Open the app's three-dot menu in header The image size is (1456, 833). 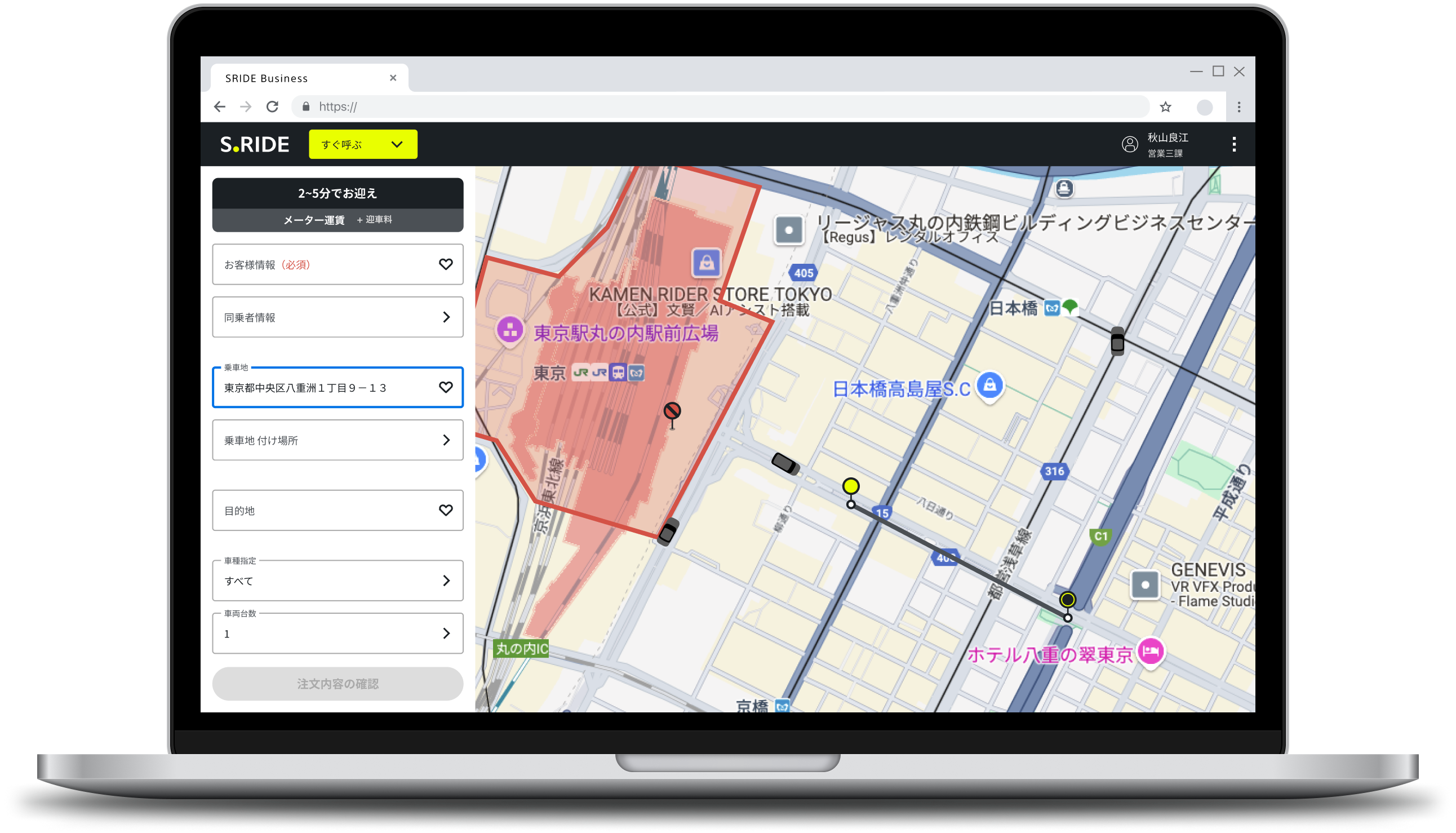click(1234, 144)
